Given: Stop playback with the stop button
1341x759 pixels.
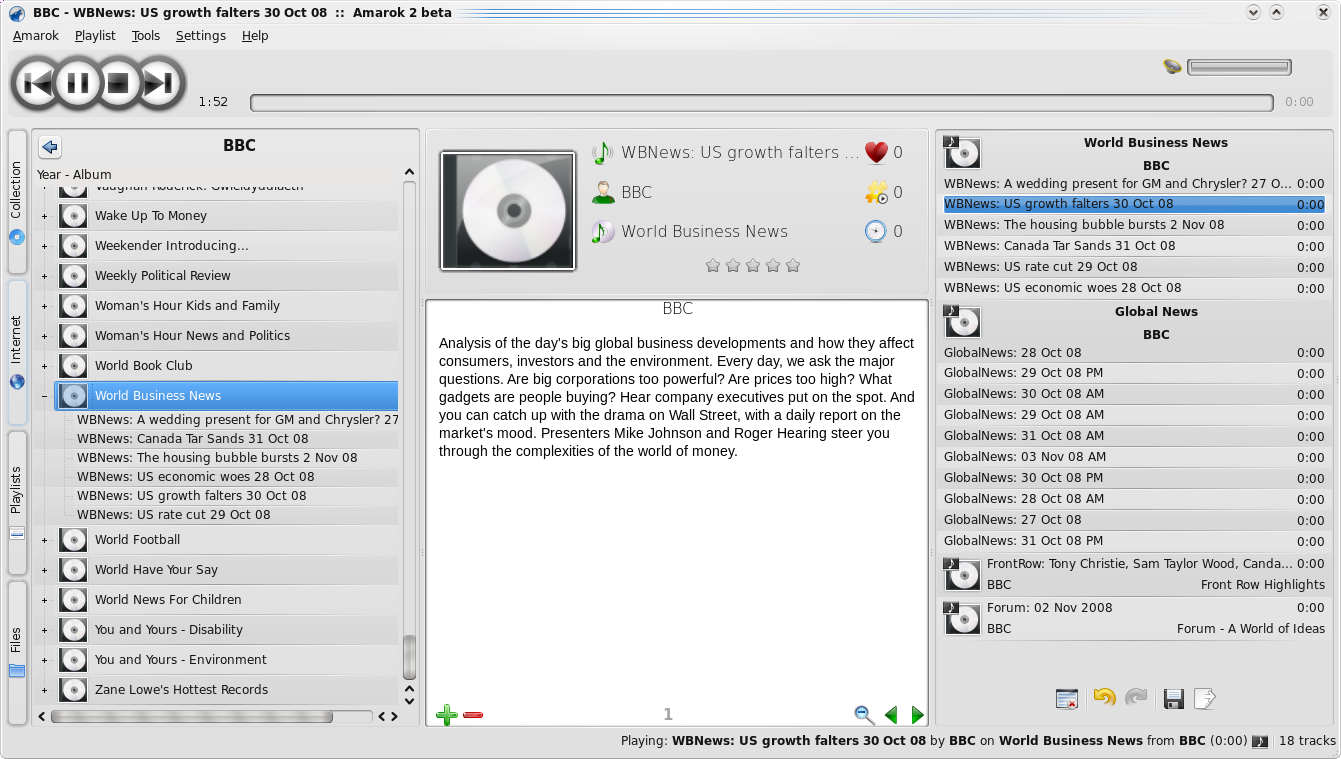Looking at the screenshot, I should [x=119, y=83].
